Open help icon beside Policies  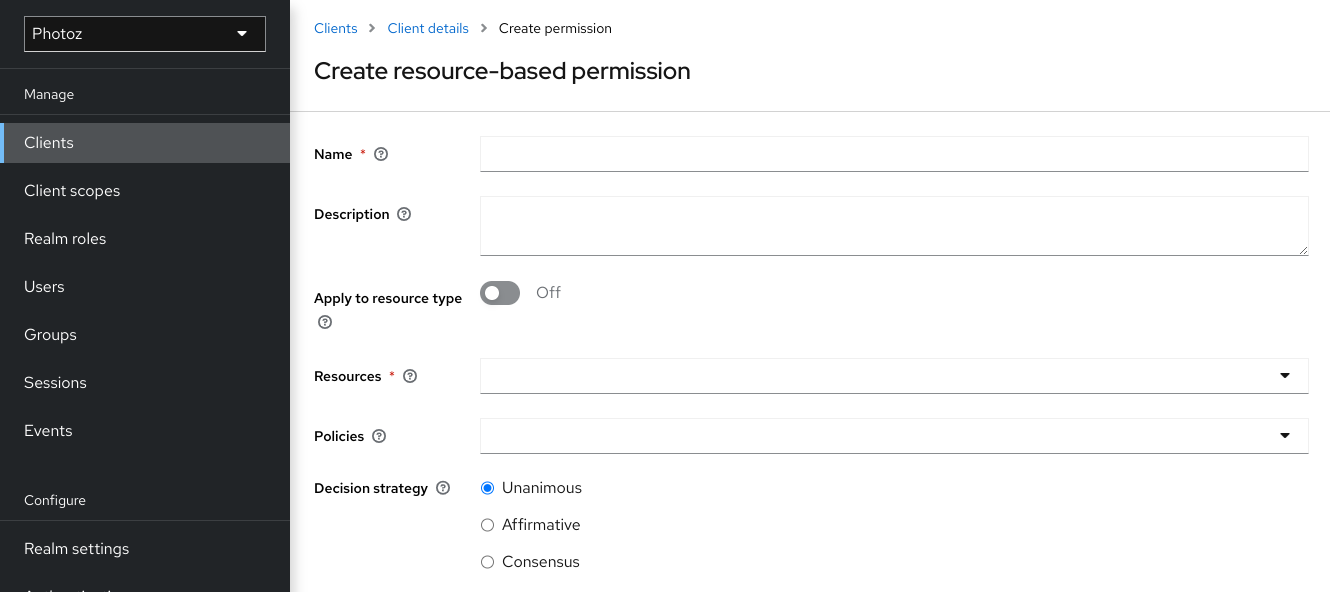pos(378,436)
